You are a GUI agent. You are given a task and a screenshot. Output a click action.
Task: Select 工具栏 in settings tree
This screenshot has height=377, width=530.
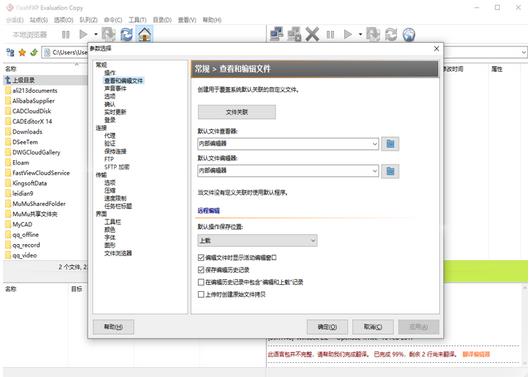113,222
